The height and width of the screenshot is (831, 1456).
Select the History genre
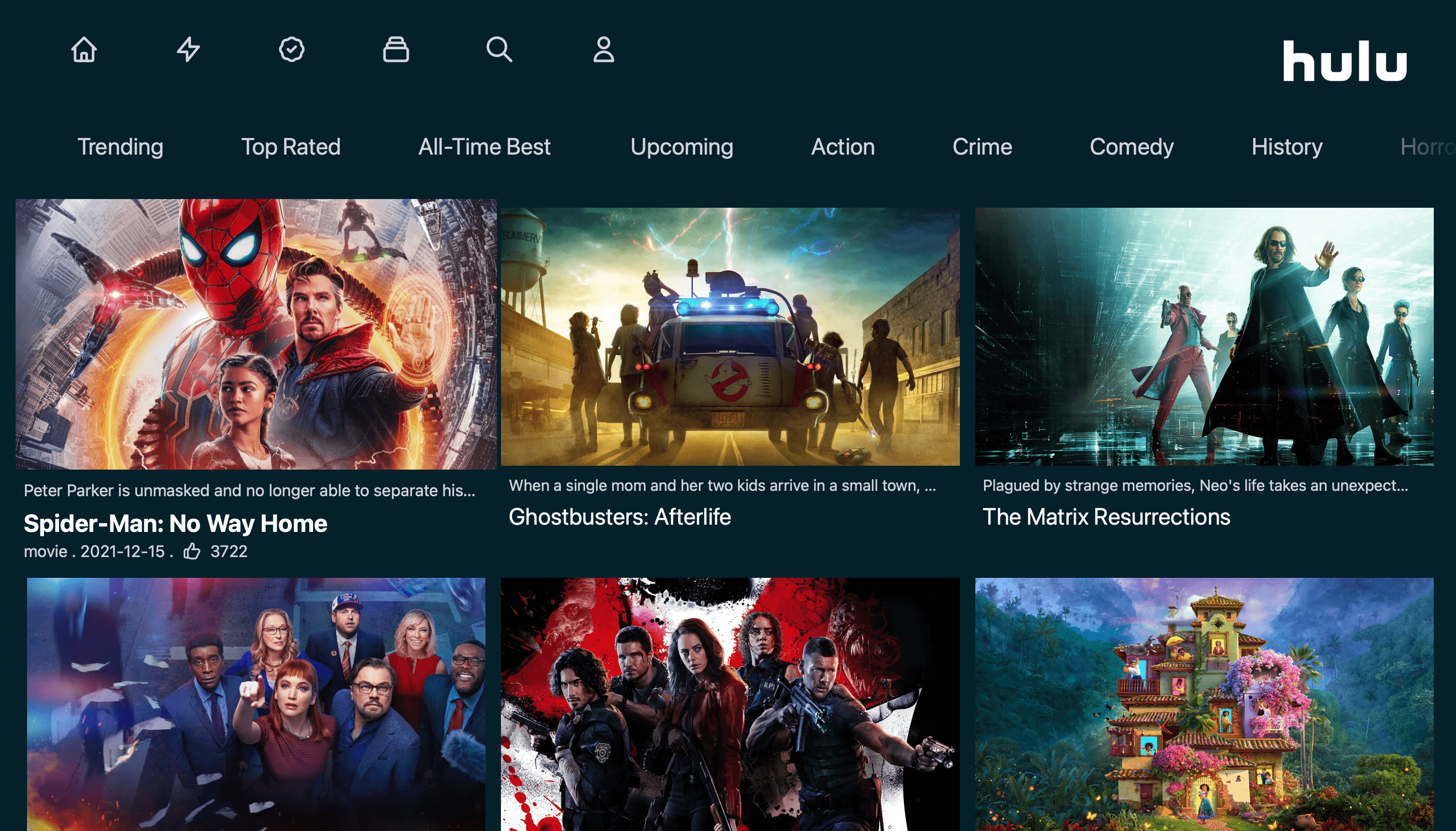pyautogui.click(x=1286, y=147)
